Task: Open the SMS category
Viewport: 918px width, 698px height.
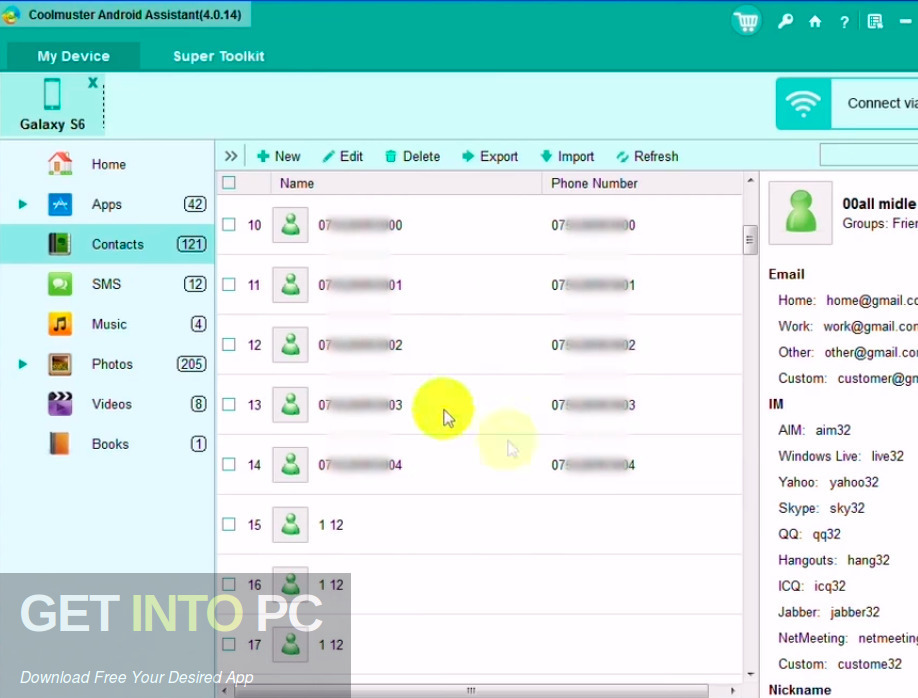Action: tap(107, 284)
